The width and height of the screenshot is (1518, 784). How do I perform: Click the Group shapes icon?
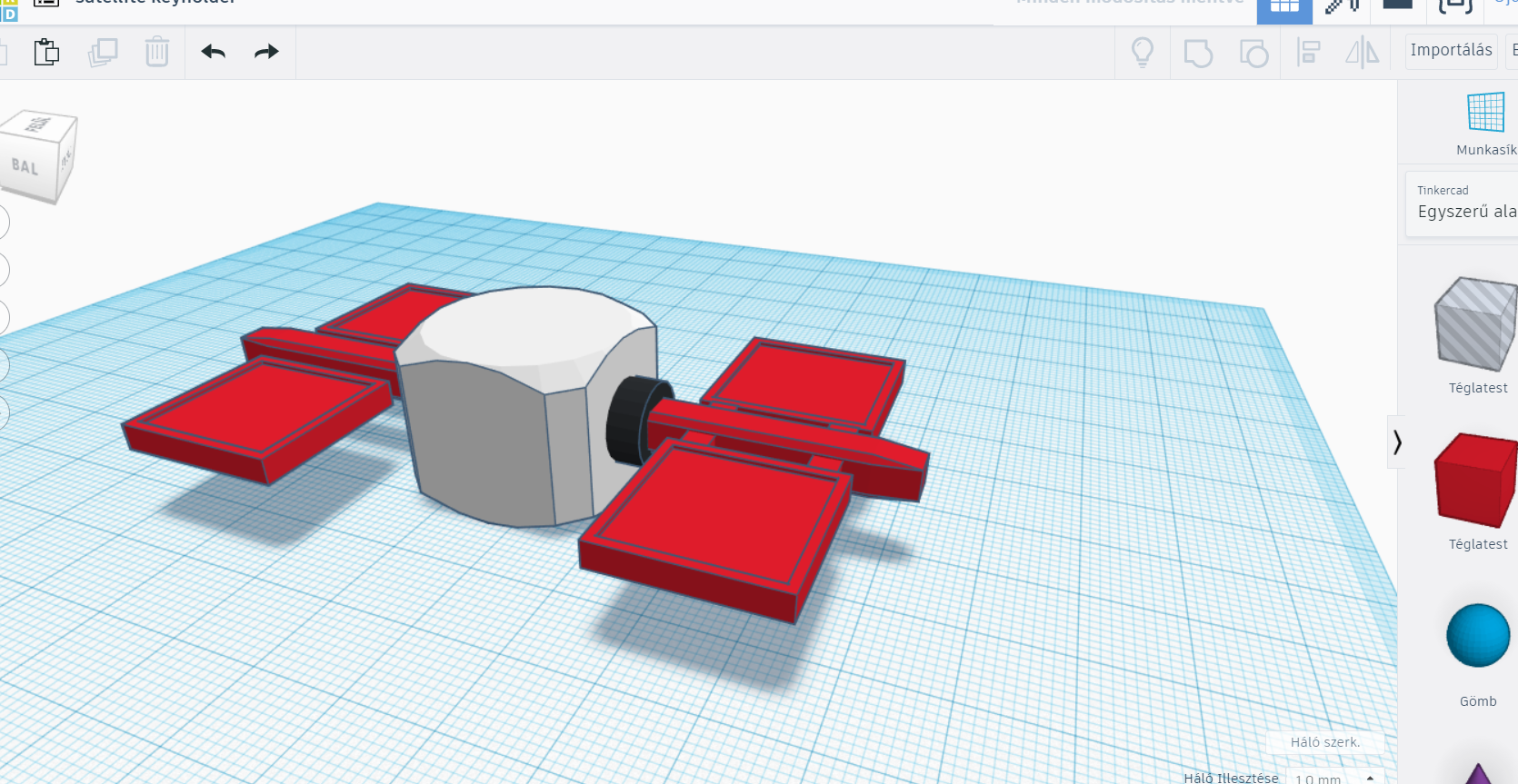coord(1198,53)
